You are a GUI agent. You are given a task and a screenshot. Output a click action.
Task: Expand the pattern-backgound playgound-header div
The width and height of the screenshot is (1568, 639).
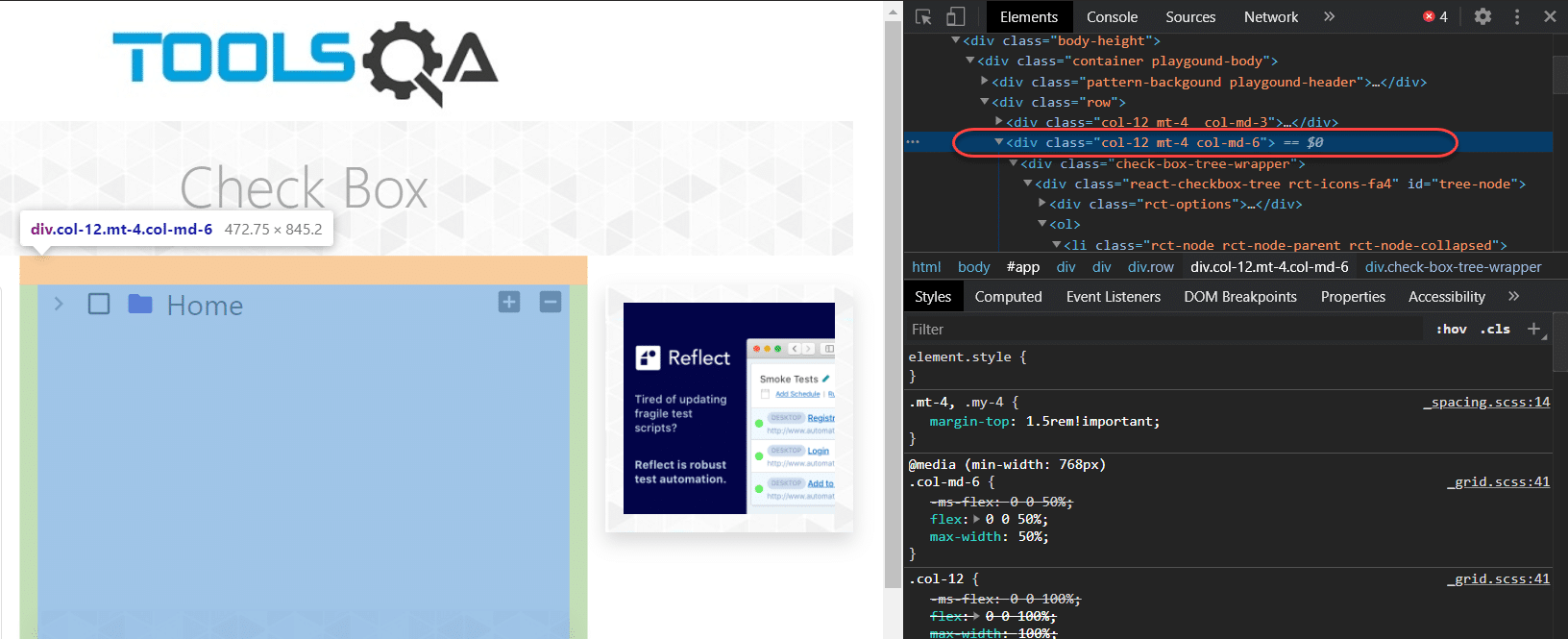coord(985,82)
